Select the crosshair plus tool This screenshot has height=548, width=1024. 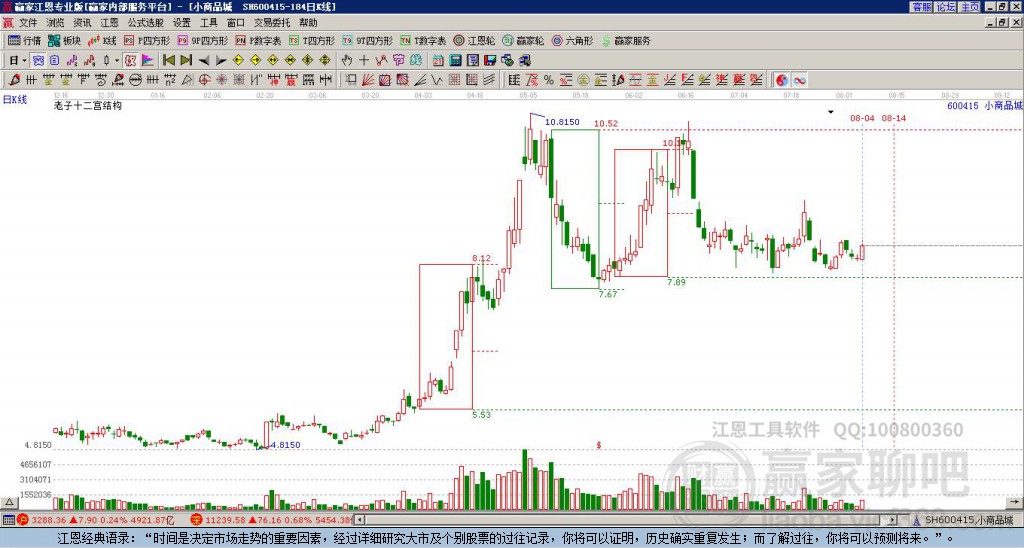(x=364, y=60)
